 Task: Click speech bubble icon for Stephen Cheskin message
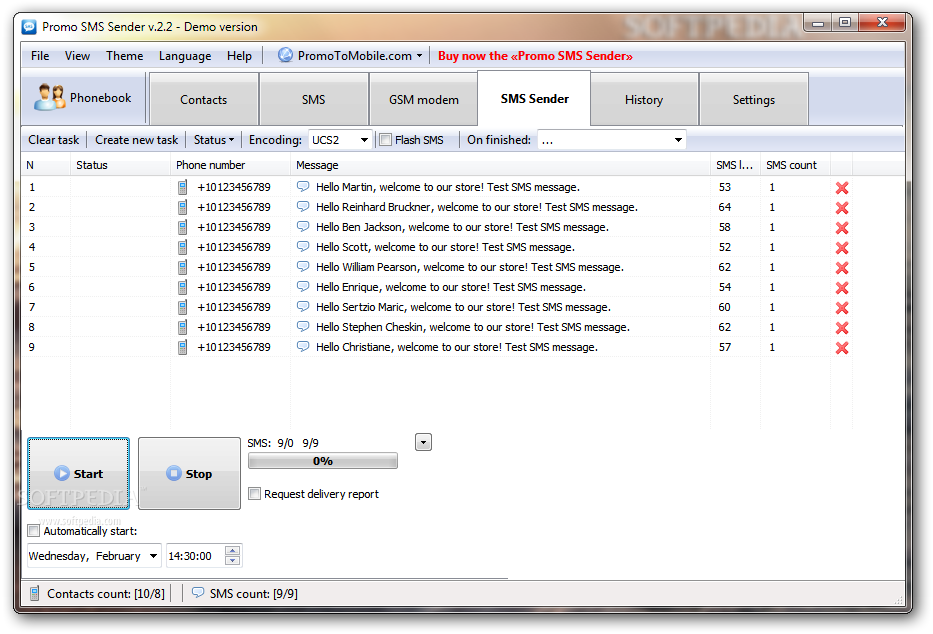(303, 327)
